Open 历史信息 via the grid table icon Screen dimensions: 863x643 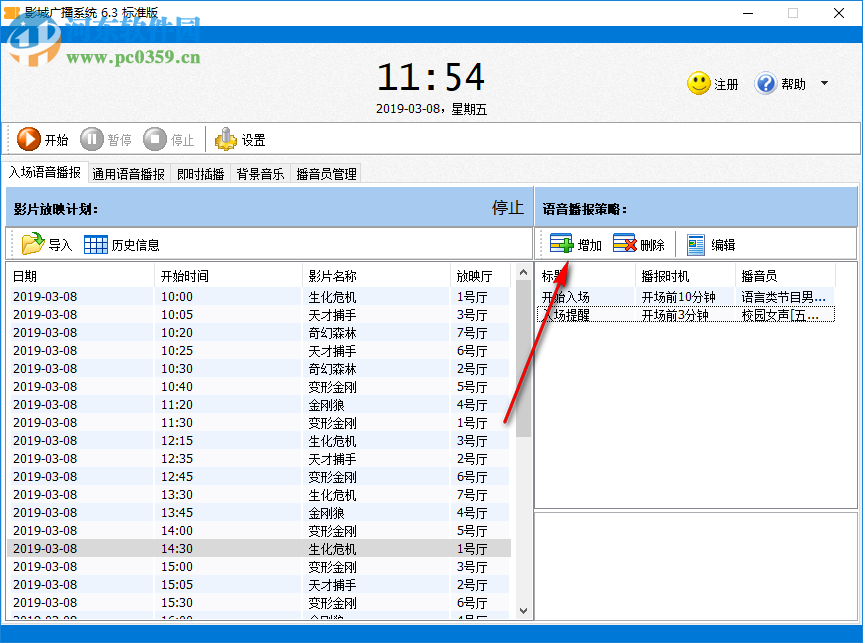tap(94, 243)
